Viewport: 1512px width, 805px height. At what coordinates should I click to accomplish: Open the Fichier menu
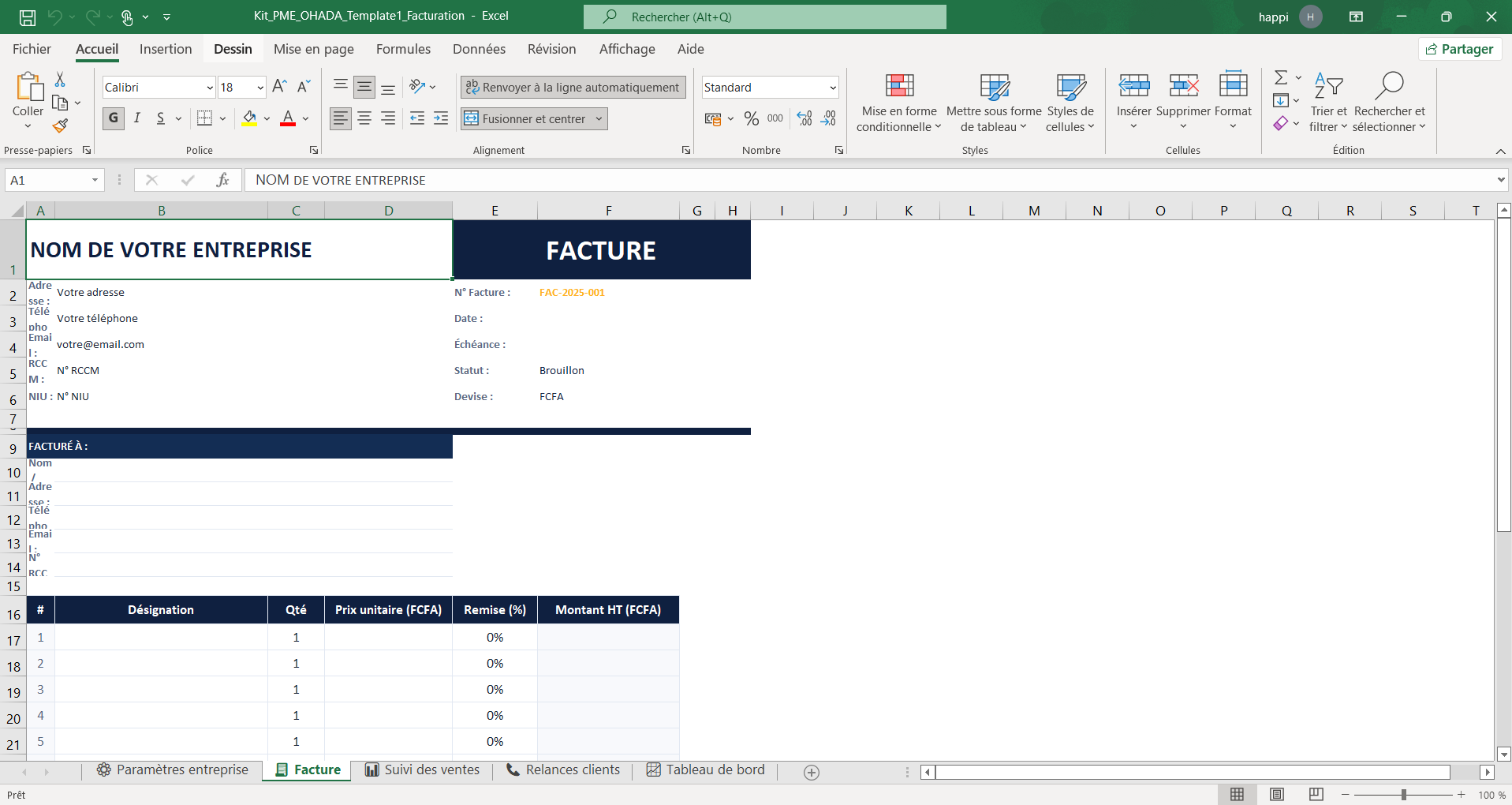(32, 49)
